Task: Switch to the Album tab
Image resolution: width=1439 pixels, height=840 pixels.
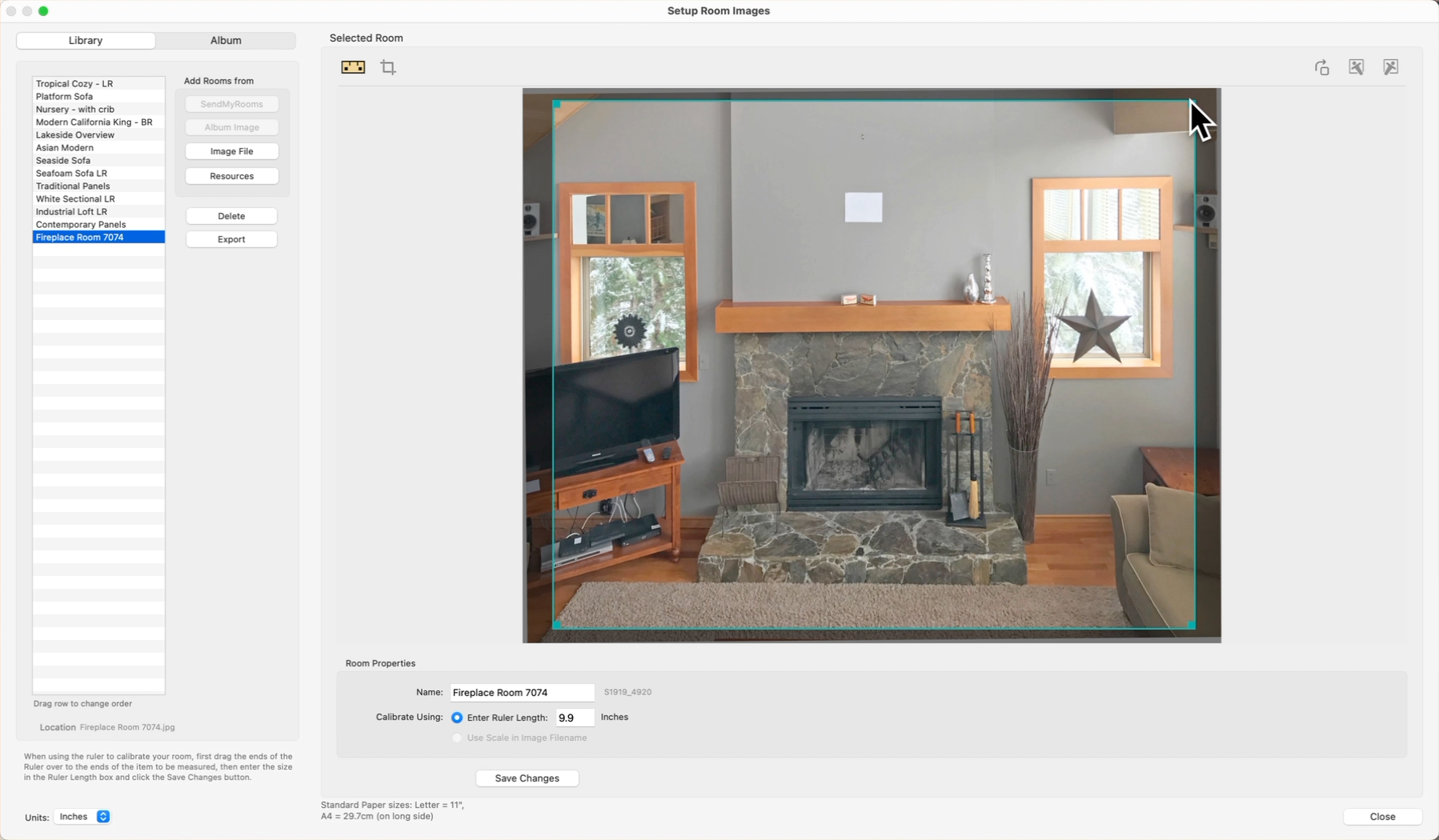Action: tap(226, 40)
